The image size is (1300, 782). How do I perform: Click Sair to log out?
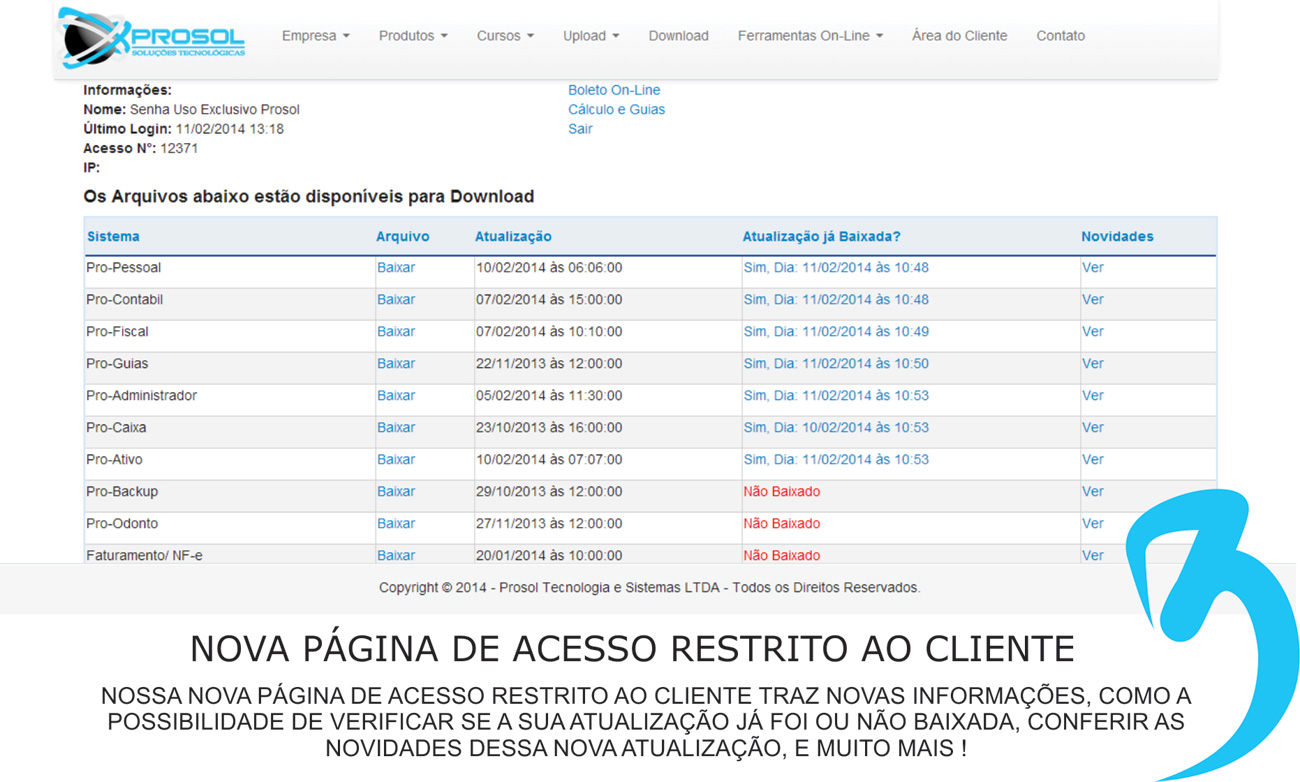pyautogui.click(x=580, y=129)
